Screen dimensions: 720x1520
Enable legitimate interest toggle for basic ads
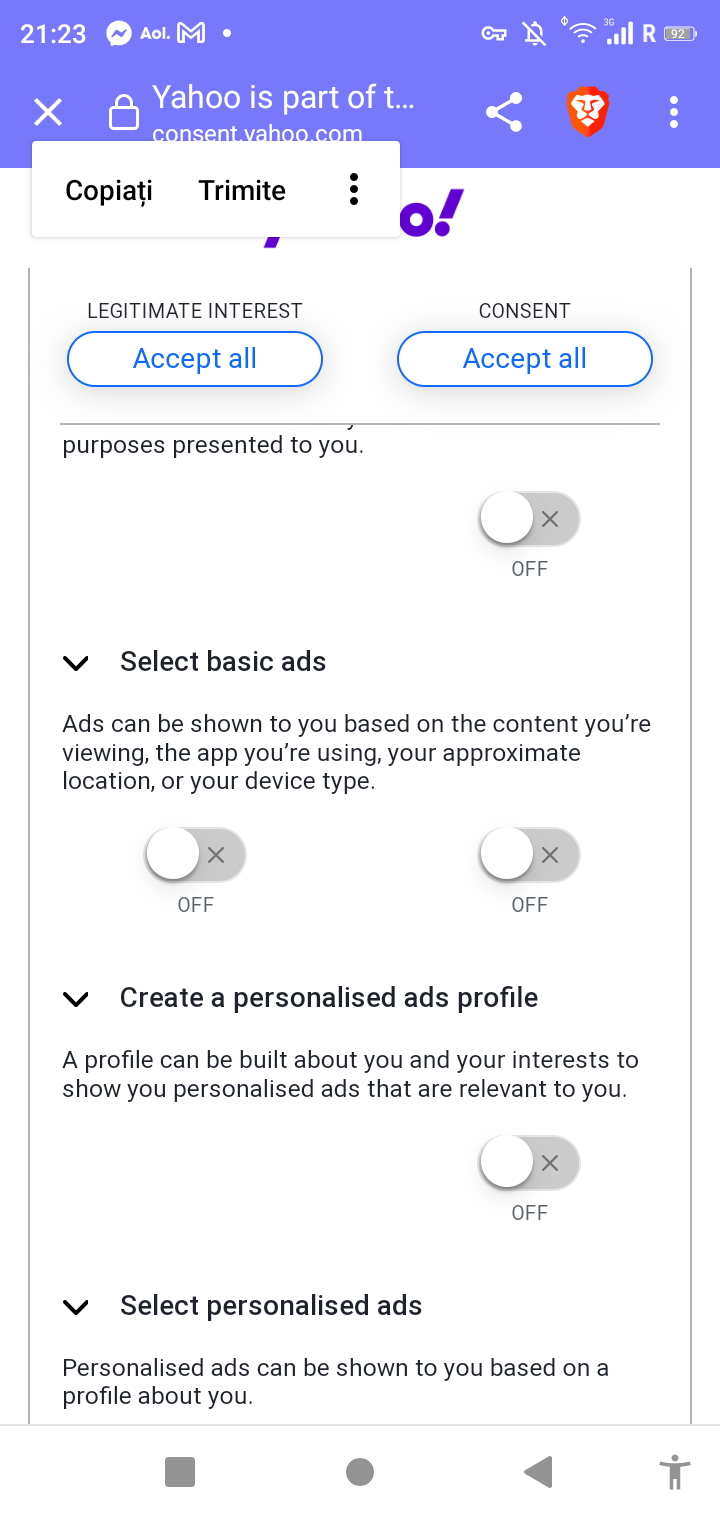[x=196, y=855]
